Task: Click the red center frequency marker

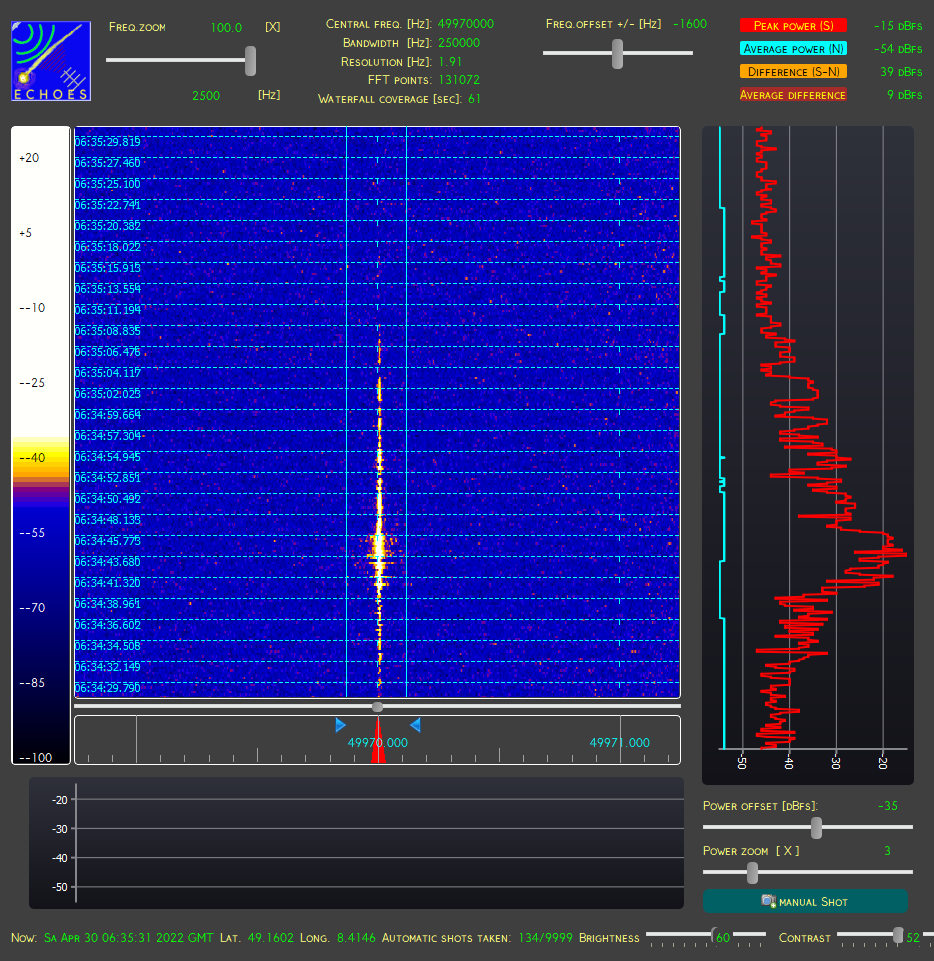Action: 378,740
